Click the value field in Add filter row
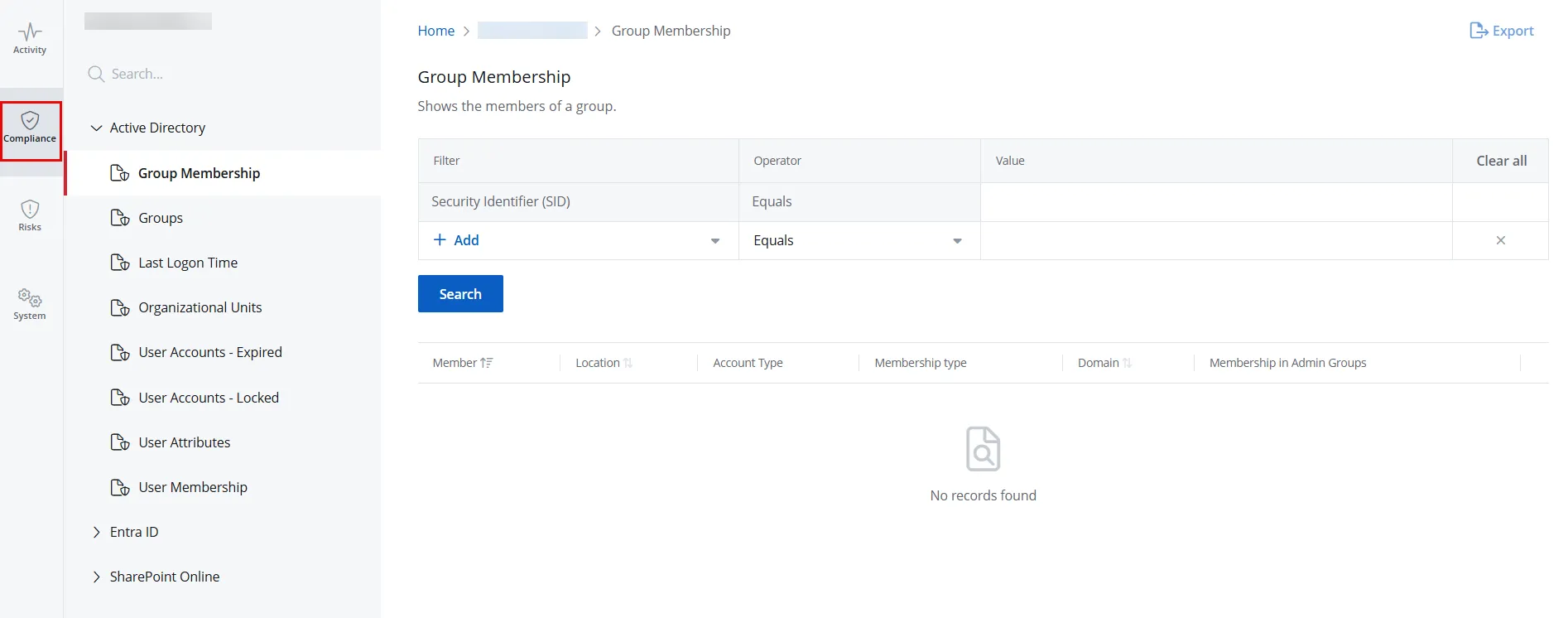 [1216, 240]
